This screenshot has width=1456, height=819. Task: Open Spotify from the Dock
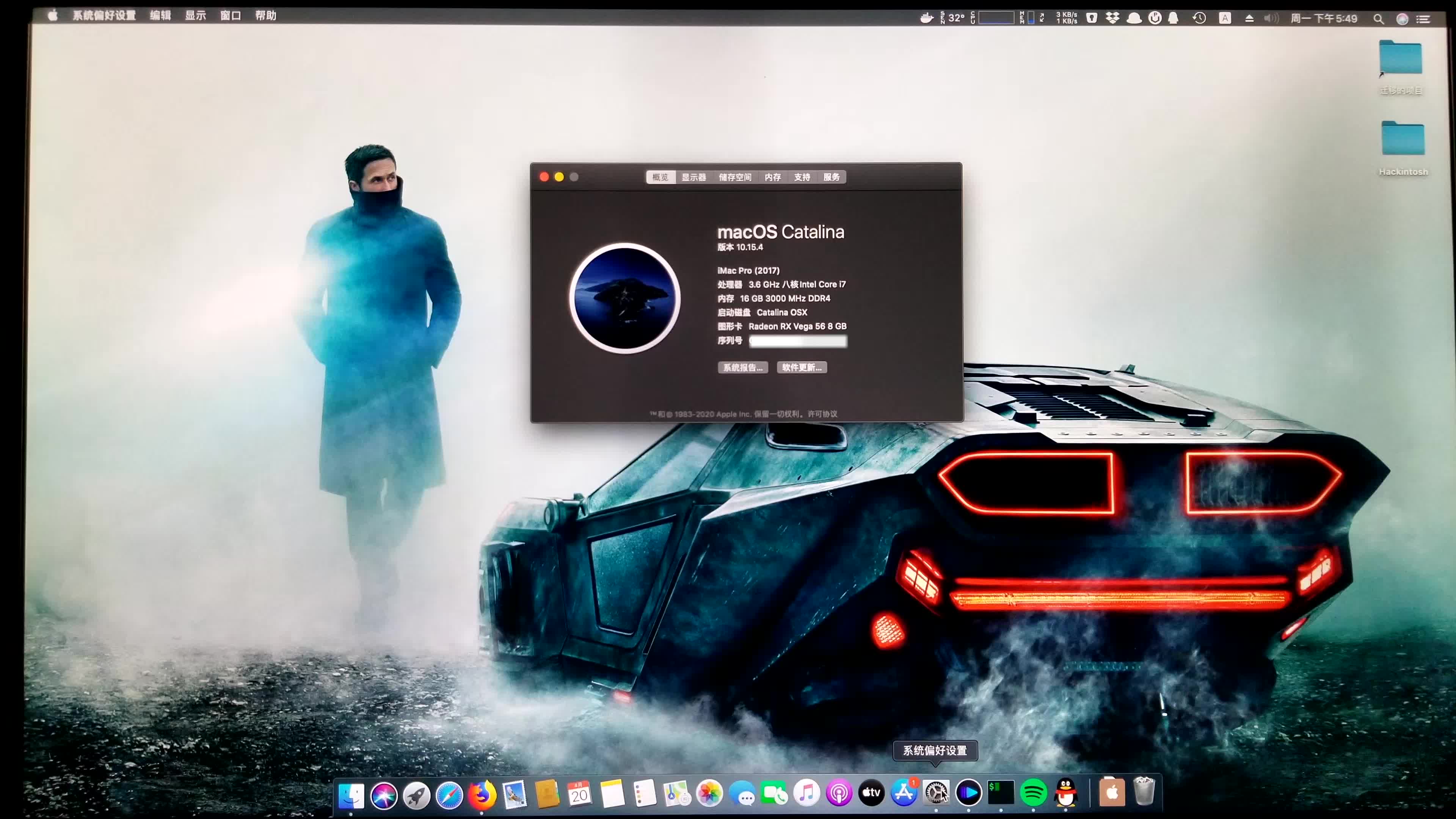coord(1033,794)
